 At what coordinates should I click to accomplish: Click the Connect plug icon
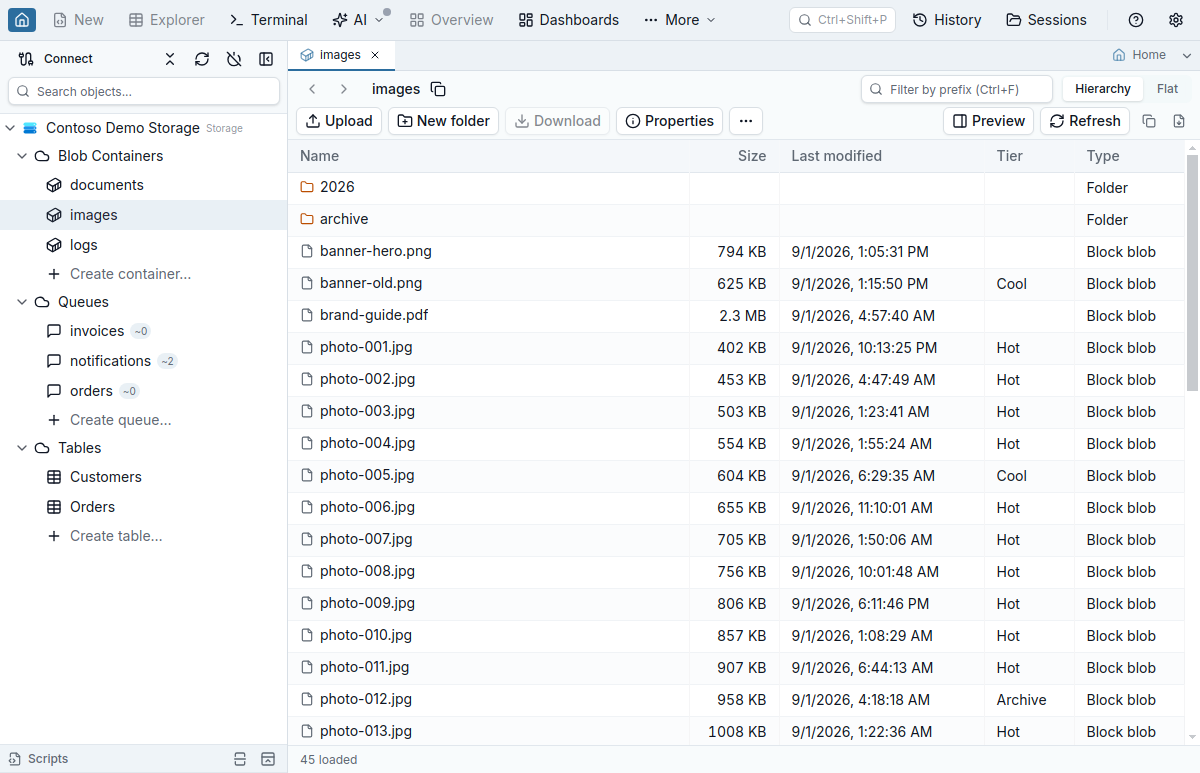(26, 59)
